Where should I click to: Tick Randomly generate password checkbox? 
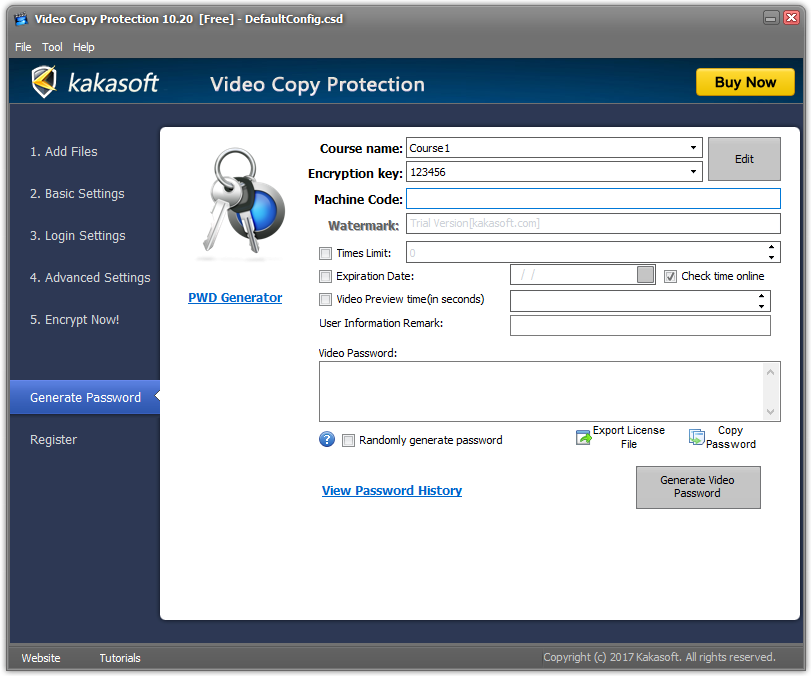tap(349, 440)
